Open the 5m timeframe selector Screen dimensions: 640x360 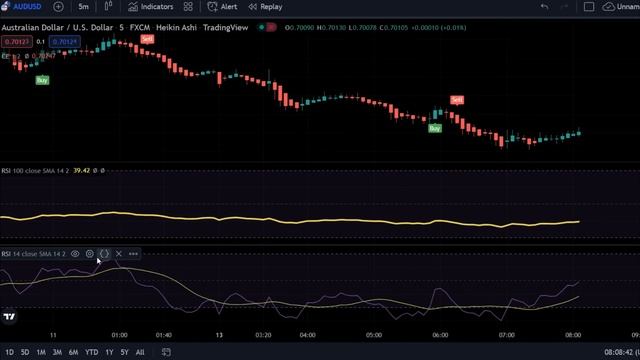[x=83, y=7]
